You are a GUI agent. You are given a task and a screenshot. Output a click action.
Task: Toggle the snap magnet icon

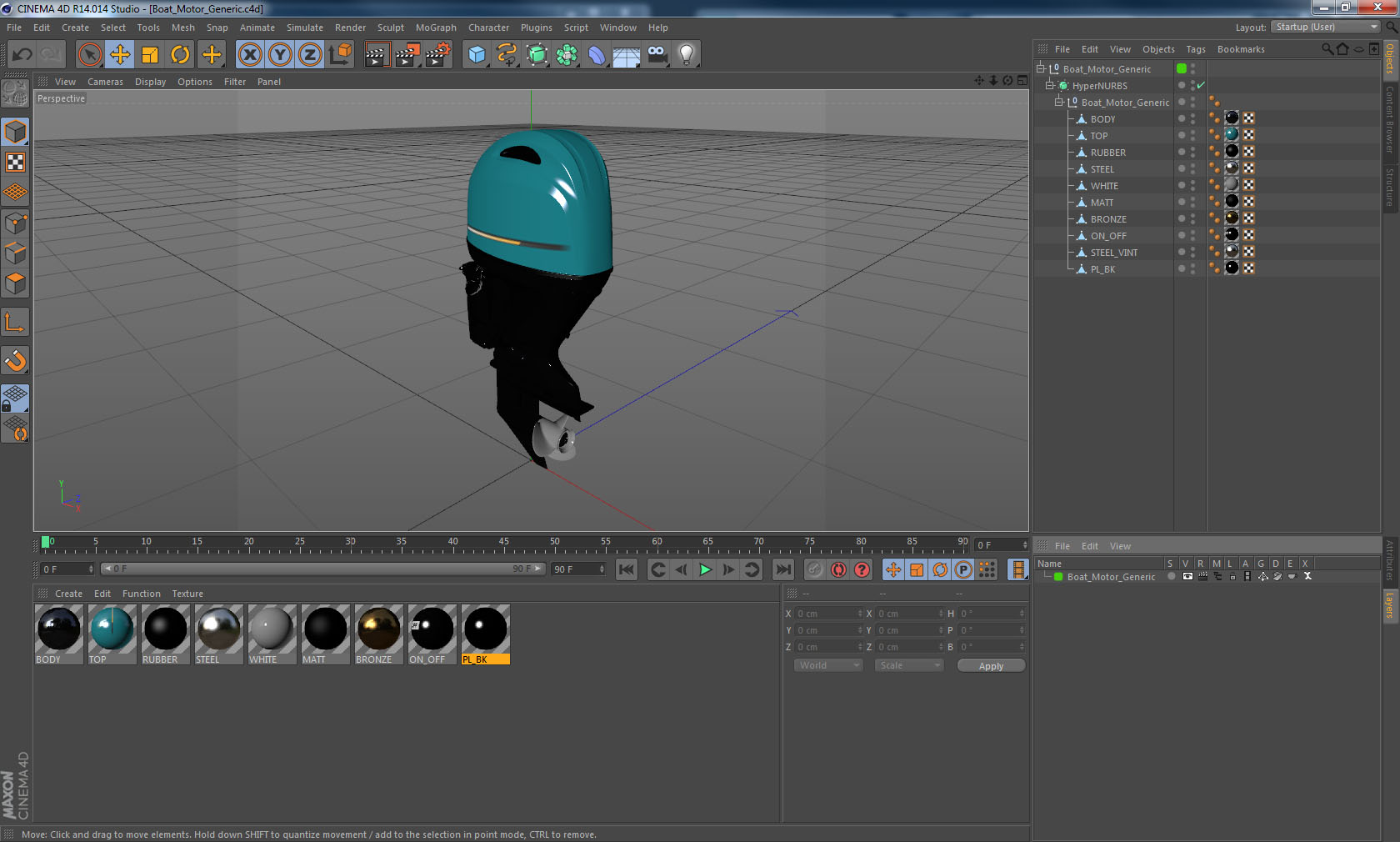pos(16,361)
